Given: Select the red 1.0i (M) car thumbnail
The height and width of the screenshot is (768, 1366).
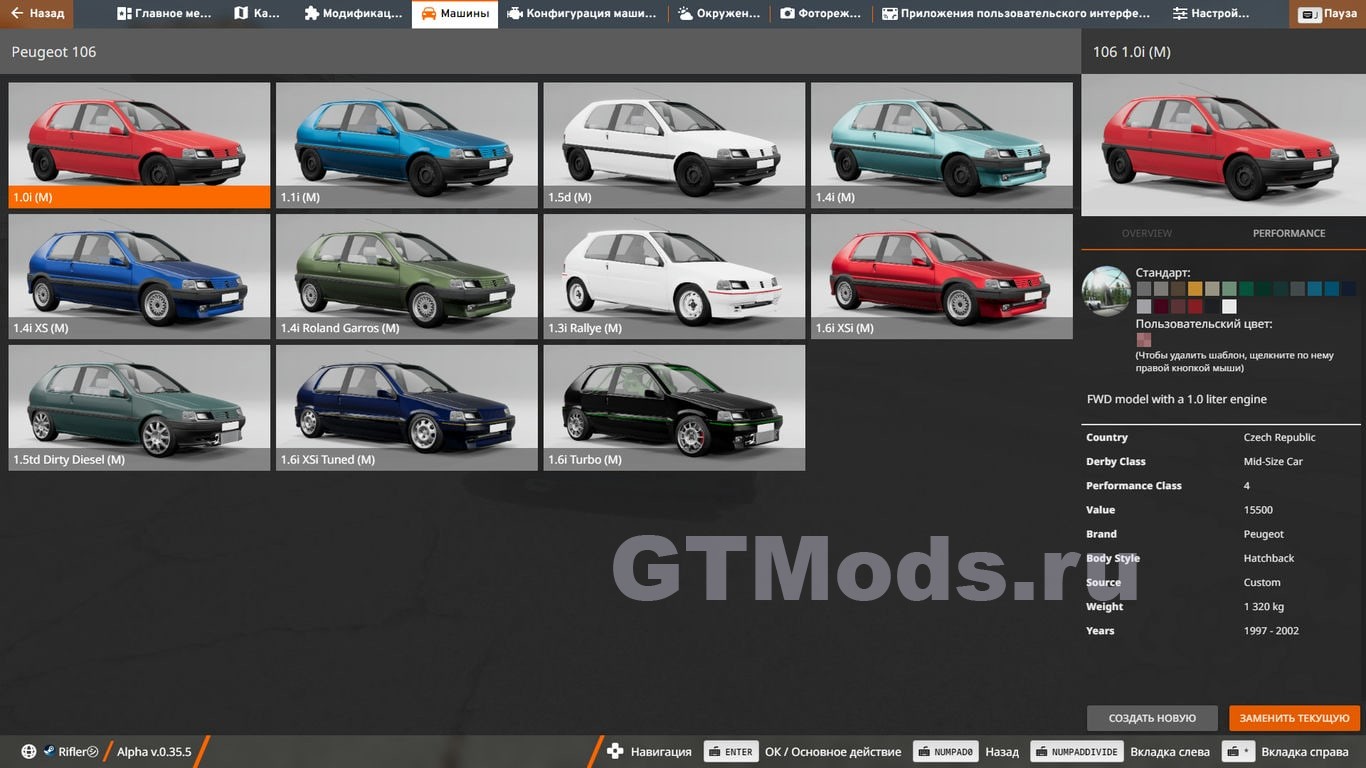Looking at the screenshot, I should click(x=139, y=145).
